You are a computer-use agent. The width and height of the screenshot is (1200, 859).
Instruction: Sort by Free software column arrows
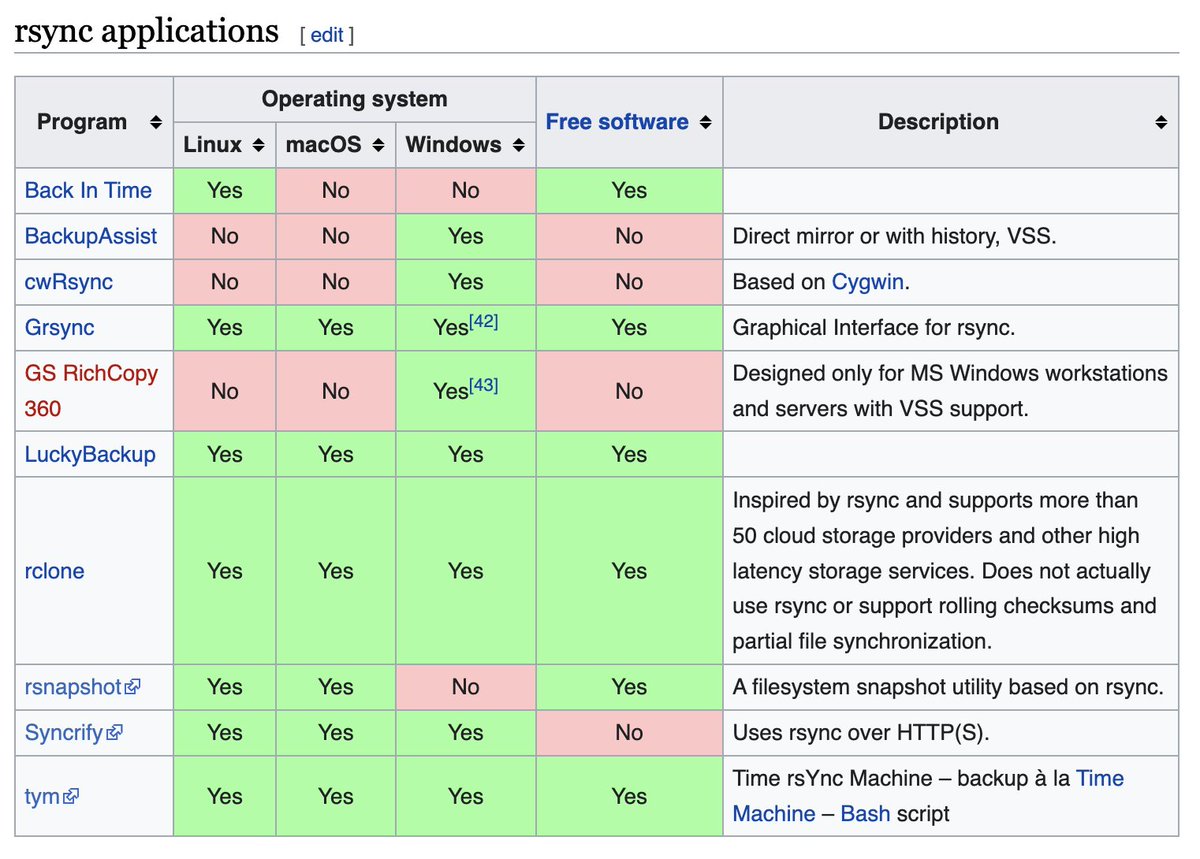pos(705,122)
